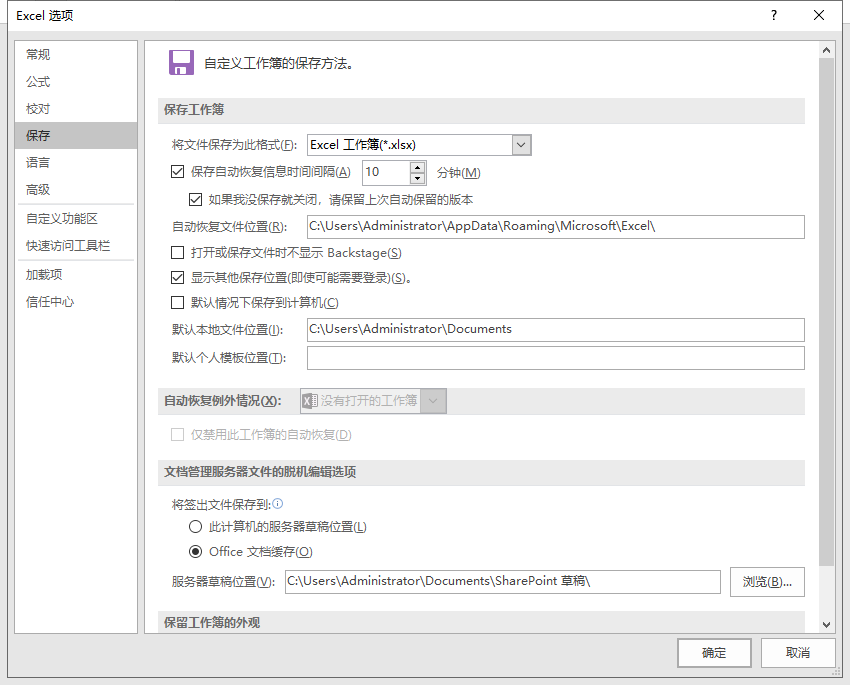Click the 确定 button
Screen dimensions: 850x685
tap(714, 652)
